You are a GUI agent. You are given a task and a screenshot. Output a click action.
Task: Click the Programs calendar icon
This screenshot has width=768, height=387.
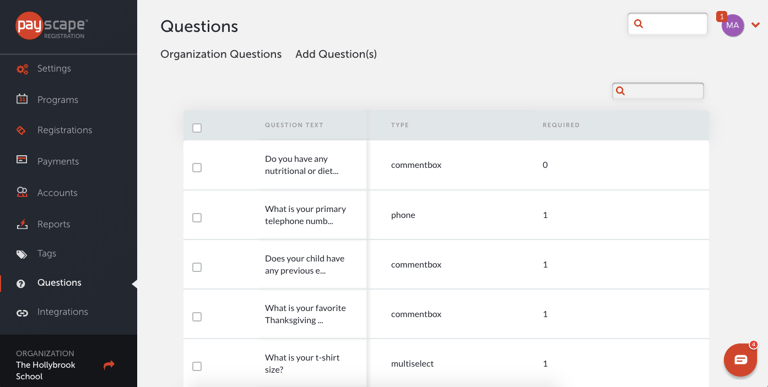tap(22, 99)
